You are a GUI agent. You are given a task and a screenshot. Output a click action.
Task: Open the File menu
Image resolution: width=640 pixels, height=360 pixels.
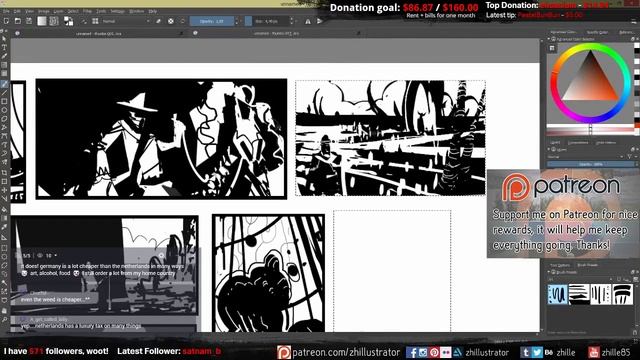[x=6, y=11]
